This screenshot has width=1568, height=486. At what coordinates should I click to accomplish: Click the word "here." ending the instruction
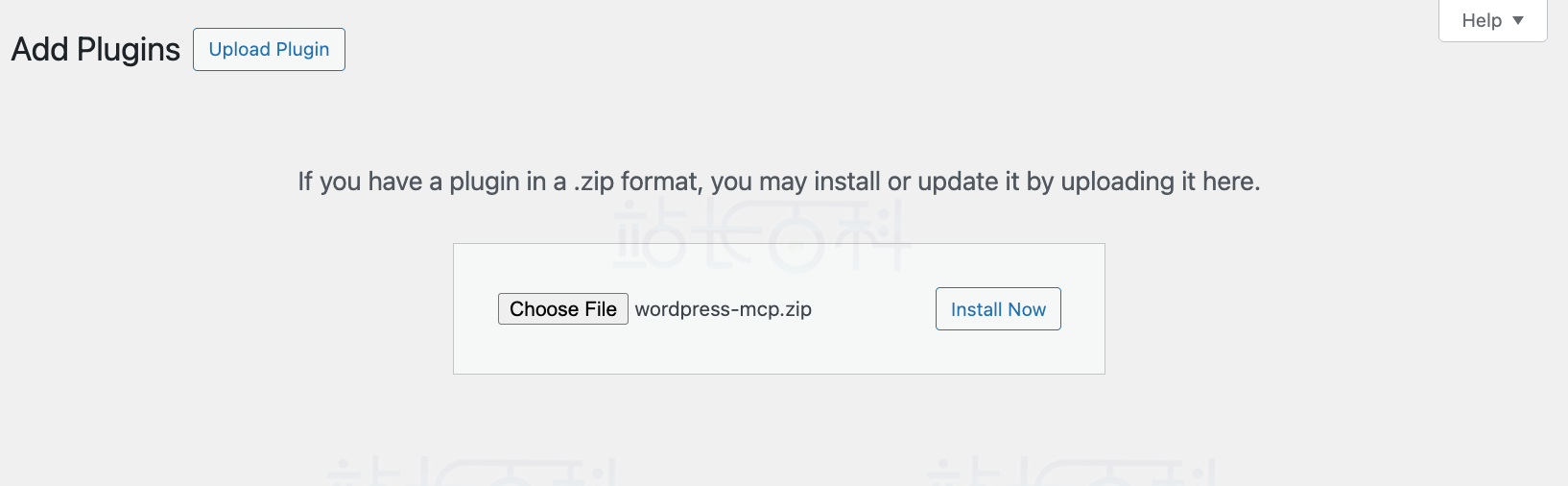pos(1231,182)
